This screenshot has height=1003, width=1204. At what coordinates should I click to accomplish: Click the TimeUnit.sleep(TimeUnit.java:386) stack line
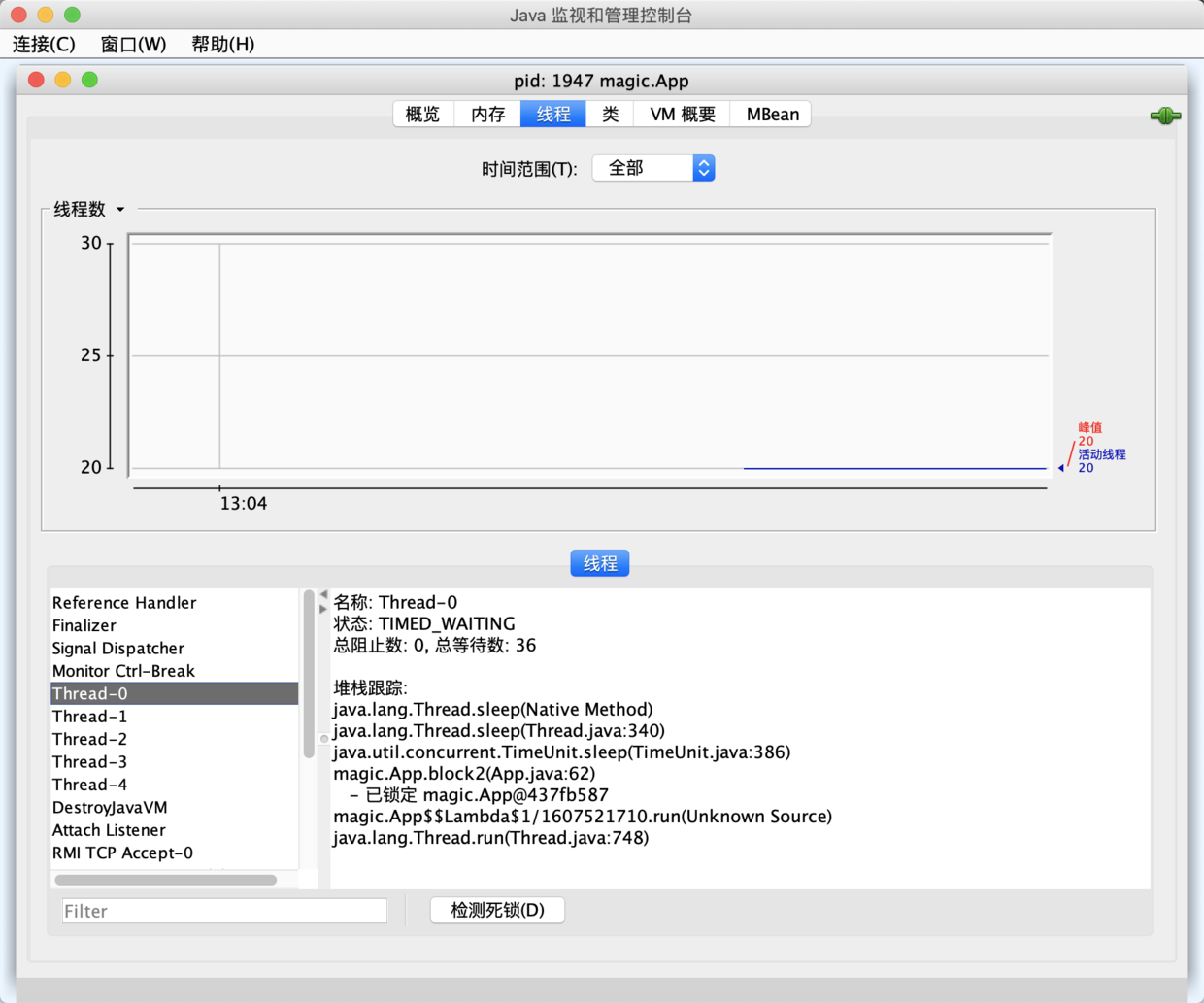pos(562,752)
